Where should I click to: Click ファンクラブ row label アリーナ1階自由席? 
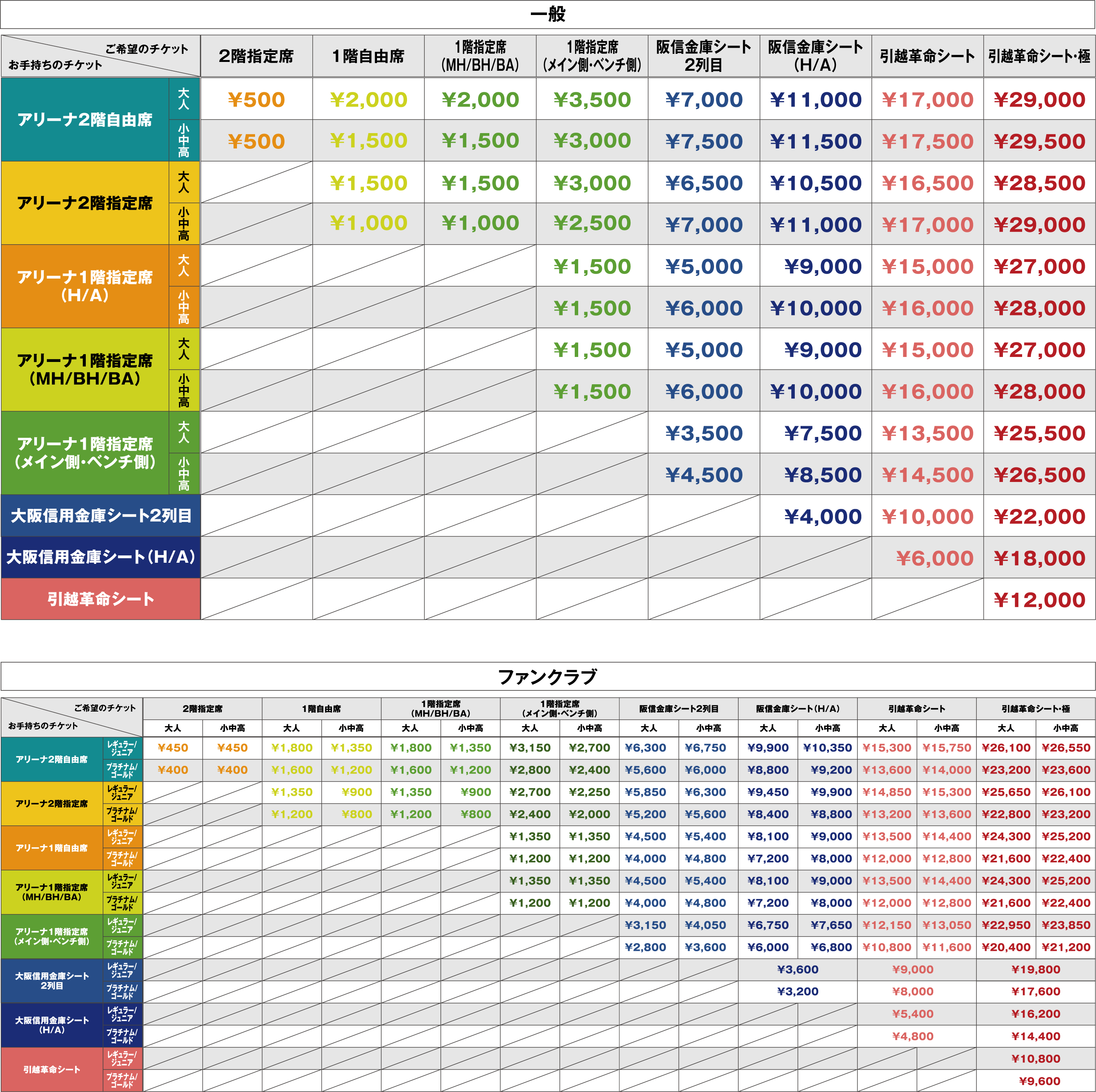pyautogui.click(x=52, y=847)
